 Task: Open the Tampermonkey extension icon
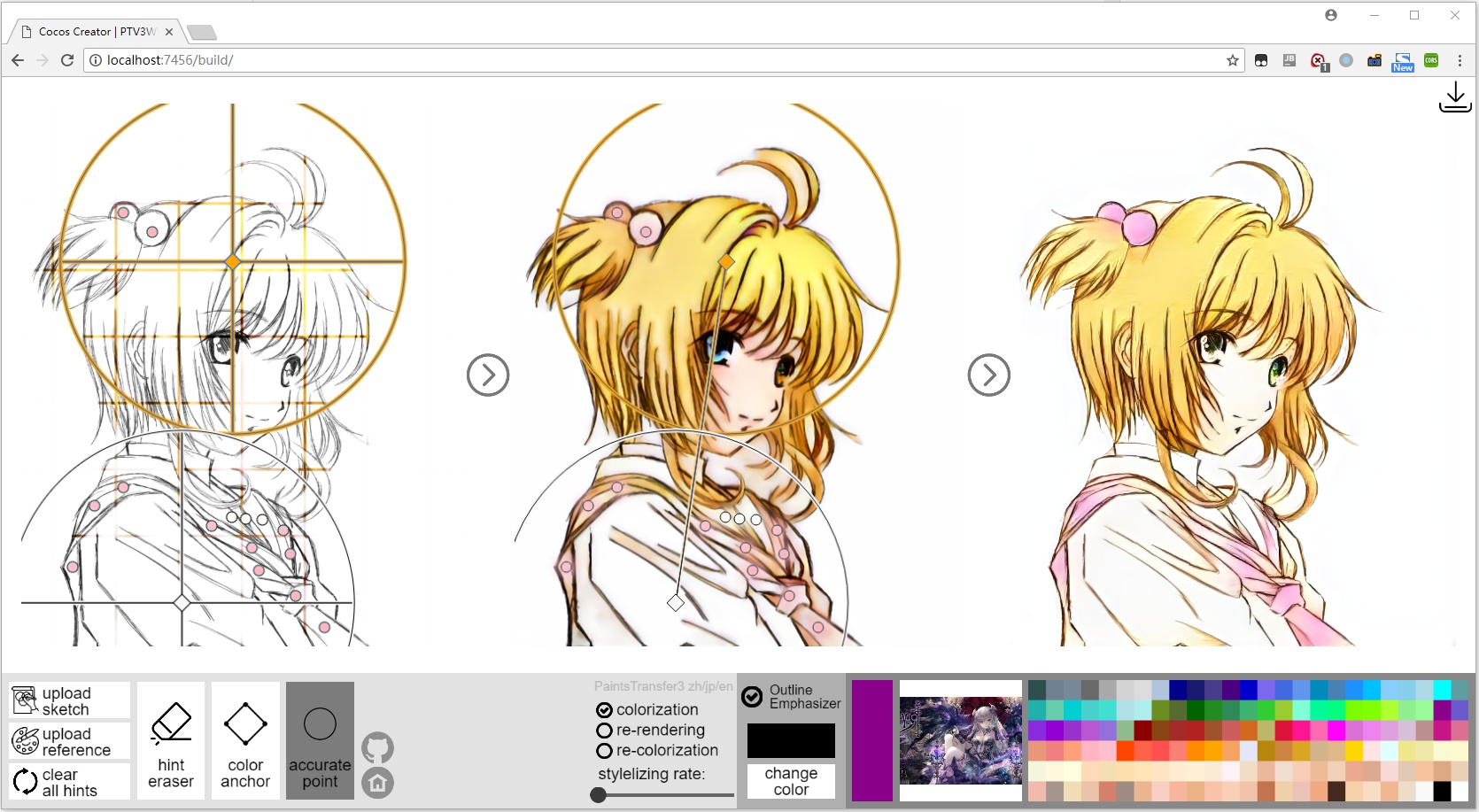pyautogui.click(x=1261, y=60)
